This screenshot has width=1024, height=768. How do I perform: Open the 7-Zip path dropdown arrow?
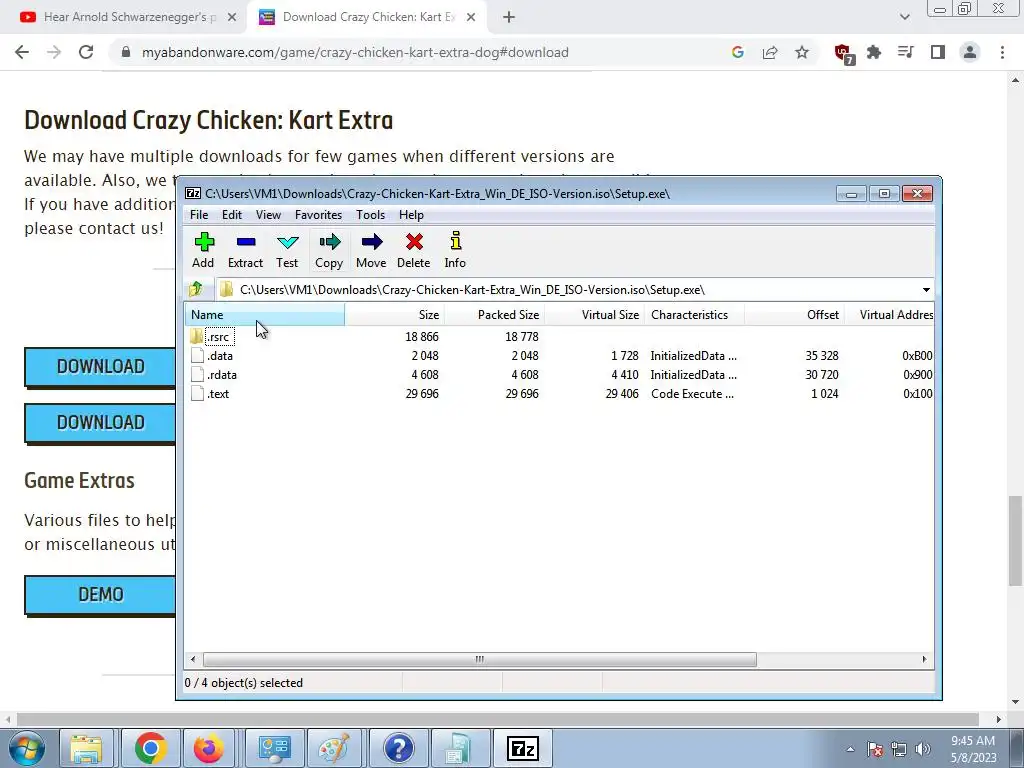coord(926,289)
